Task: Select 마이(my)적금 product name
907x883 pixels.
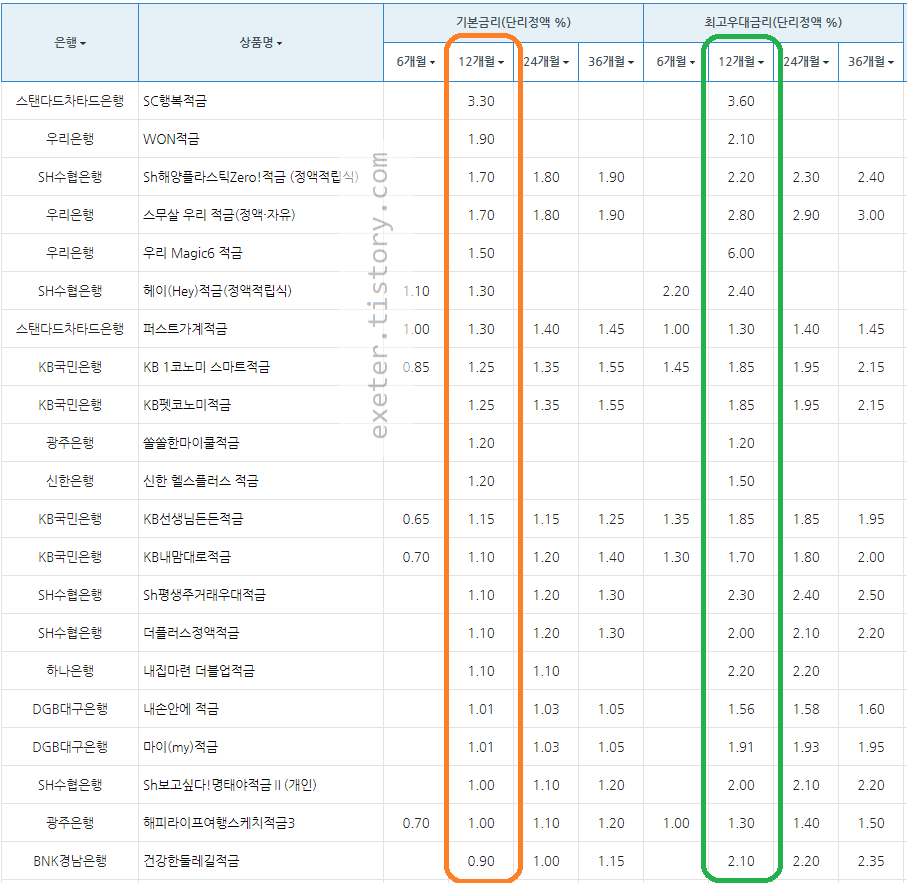Action: point(180,747)
